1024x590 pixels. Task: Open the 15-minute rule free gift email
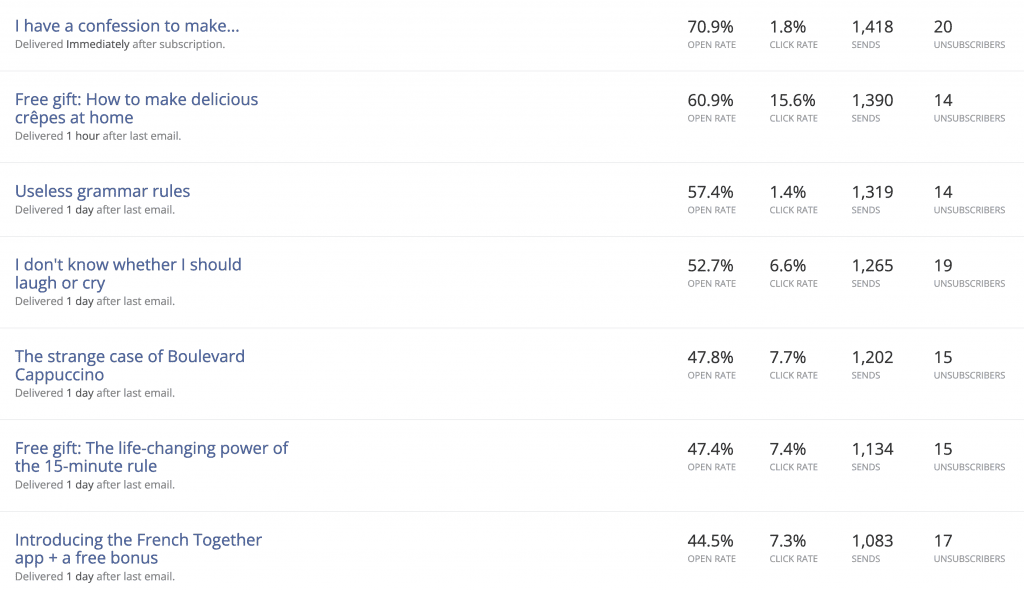(152, 457)
